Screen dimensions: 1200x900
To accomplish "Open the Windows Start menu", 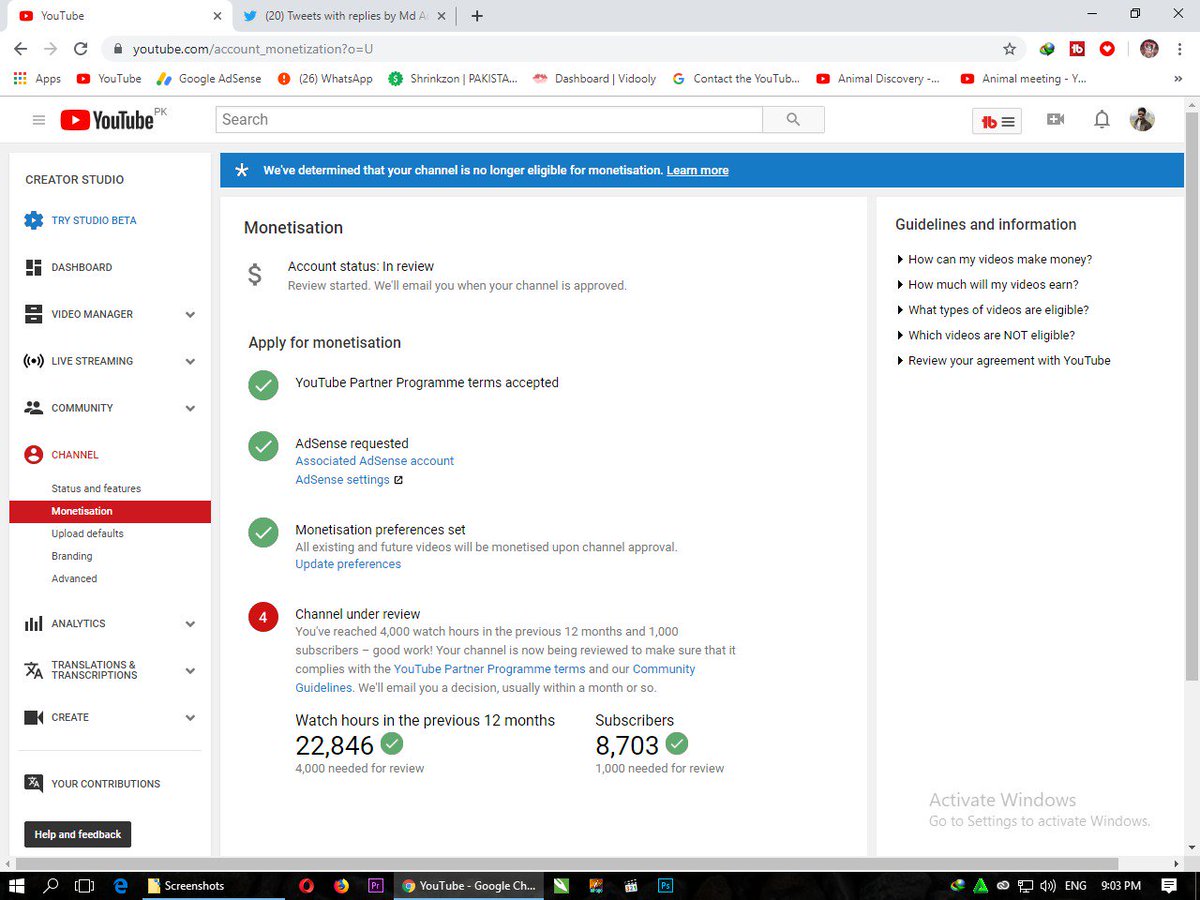I will point(16,885).
